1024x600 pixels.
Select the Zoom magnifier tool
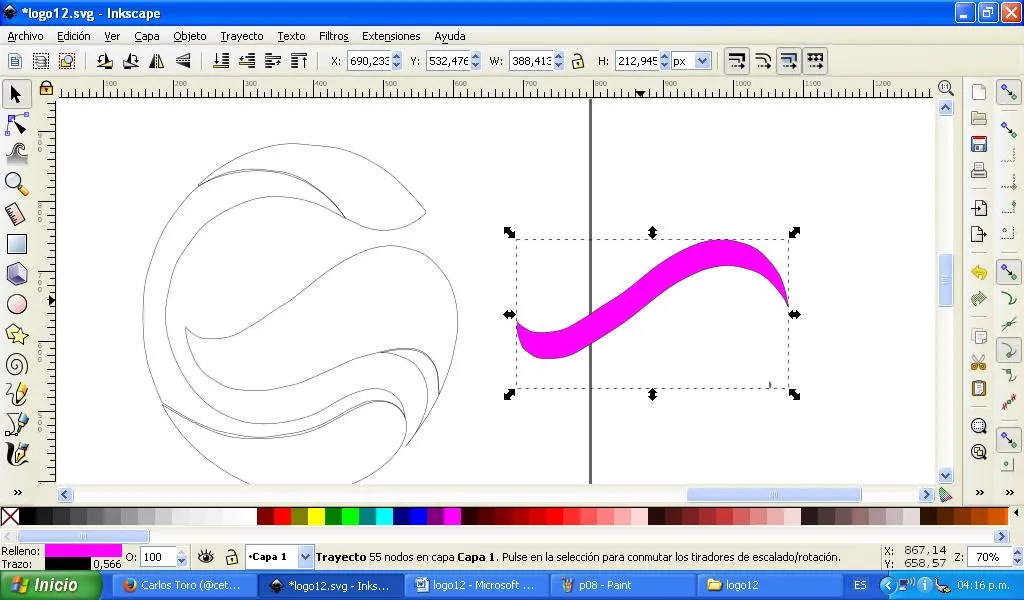[x=16, y=184]
